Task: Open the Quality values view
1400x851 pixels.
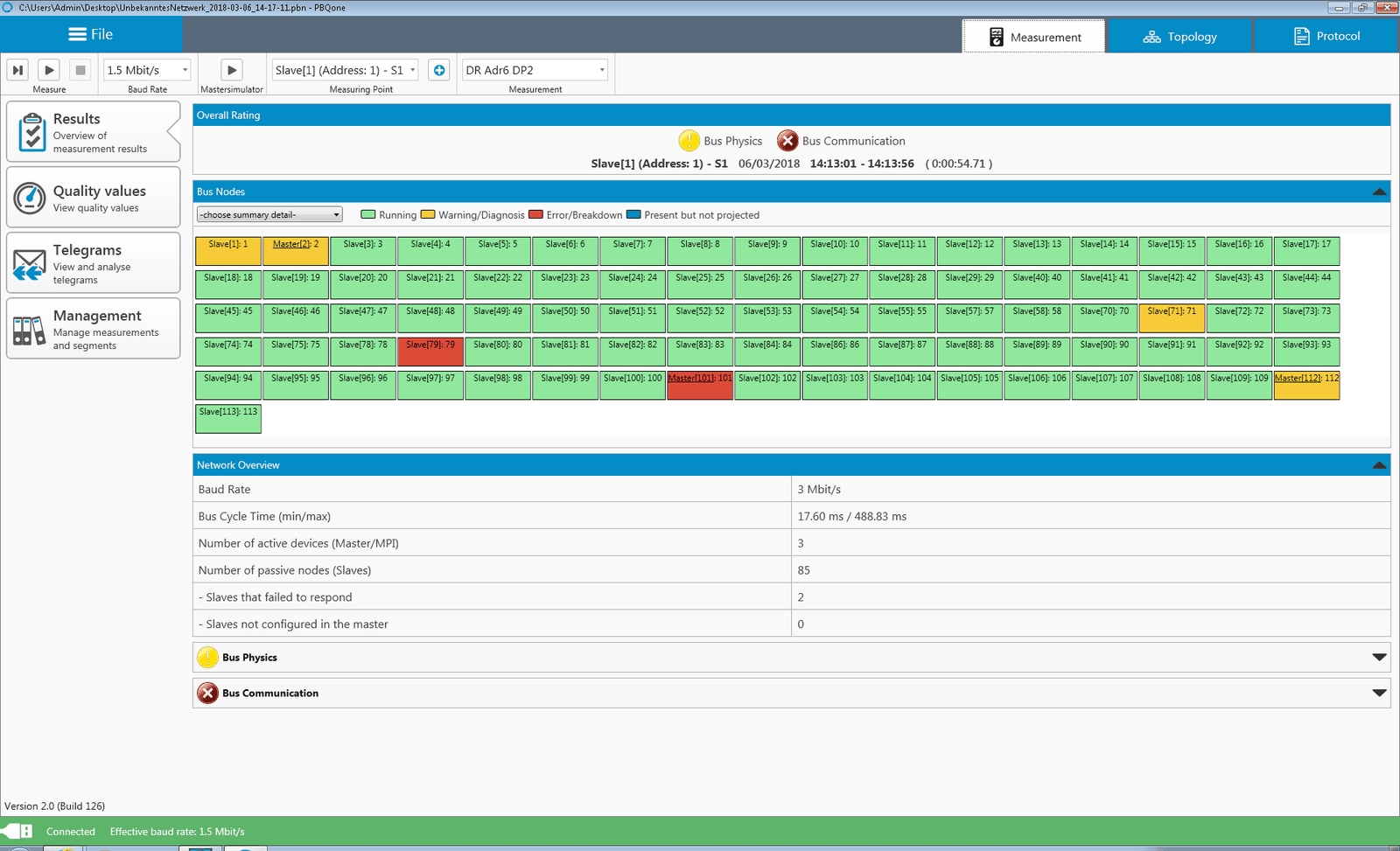Action: point(93,198)
